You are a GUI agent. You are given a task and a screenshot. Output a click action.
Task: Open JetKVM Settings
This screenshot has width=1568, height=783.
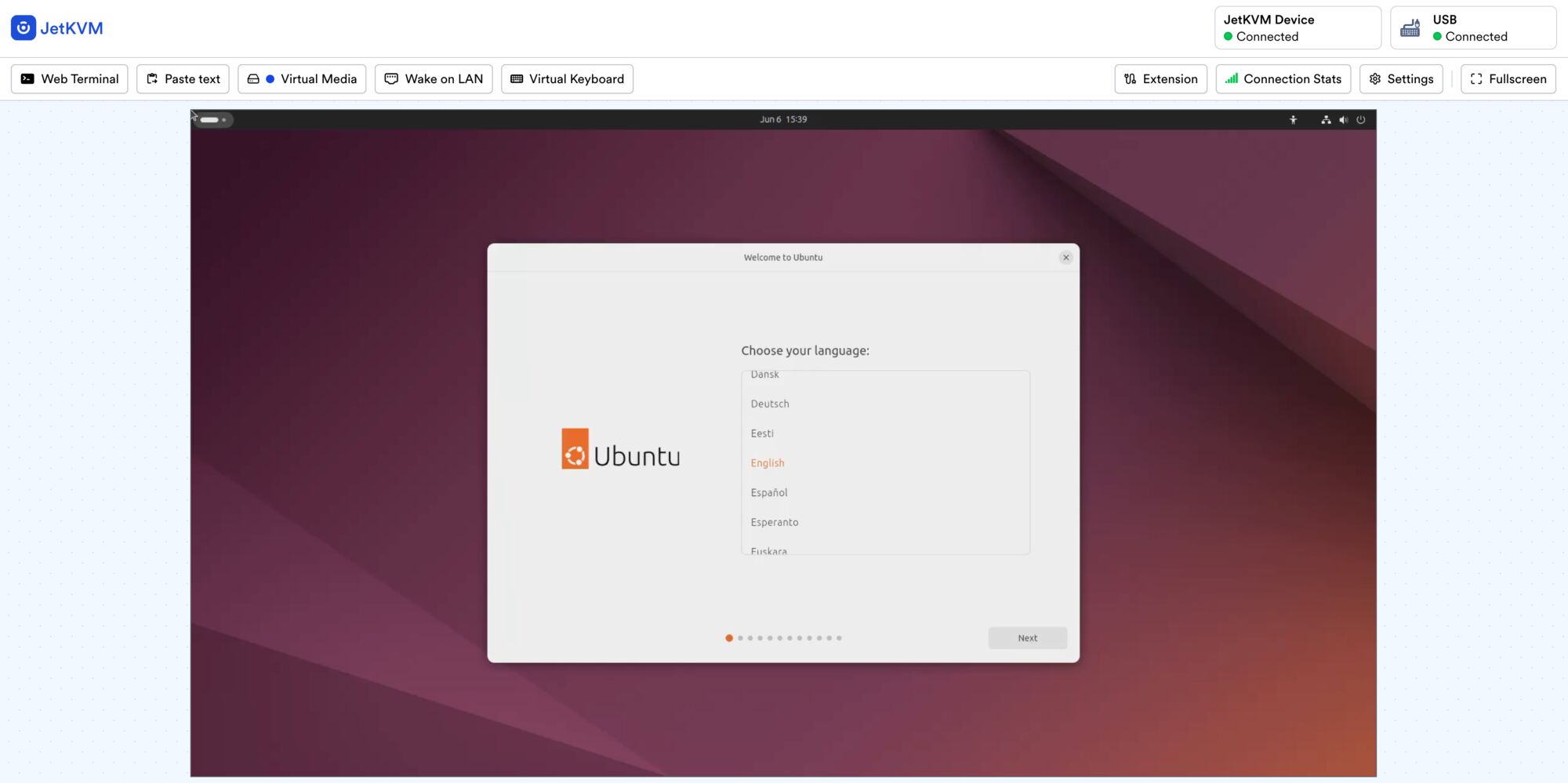pos(1401,79)
